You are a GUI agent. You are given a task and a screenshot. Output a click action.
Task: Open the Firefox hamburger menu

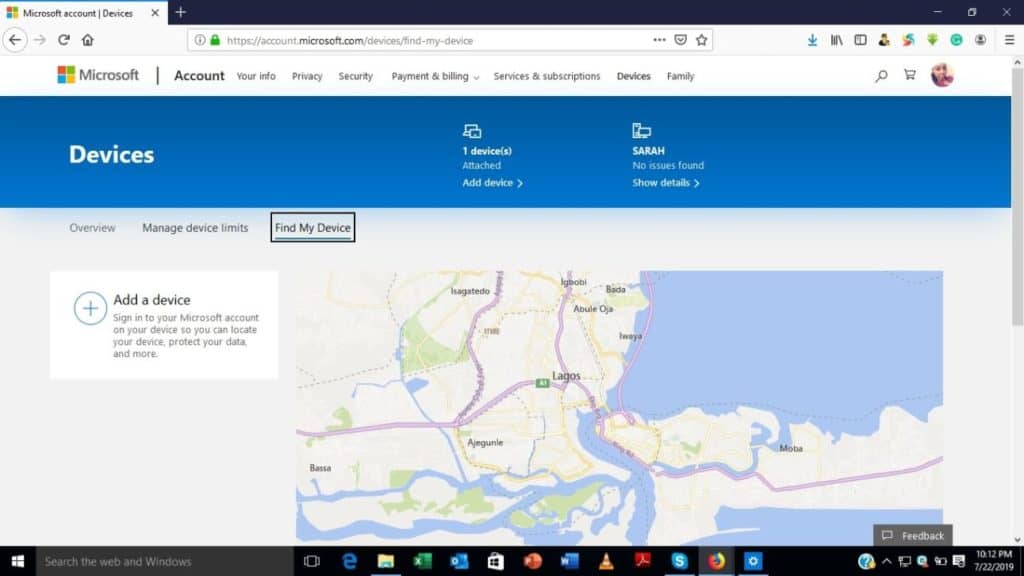1009,40
